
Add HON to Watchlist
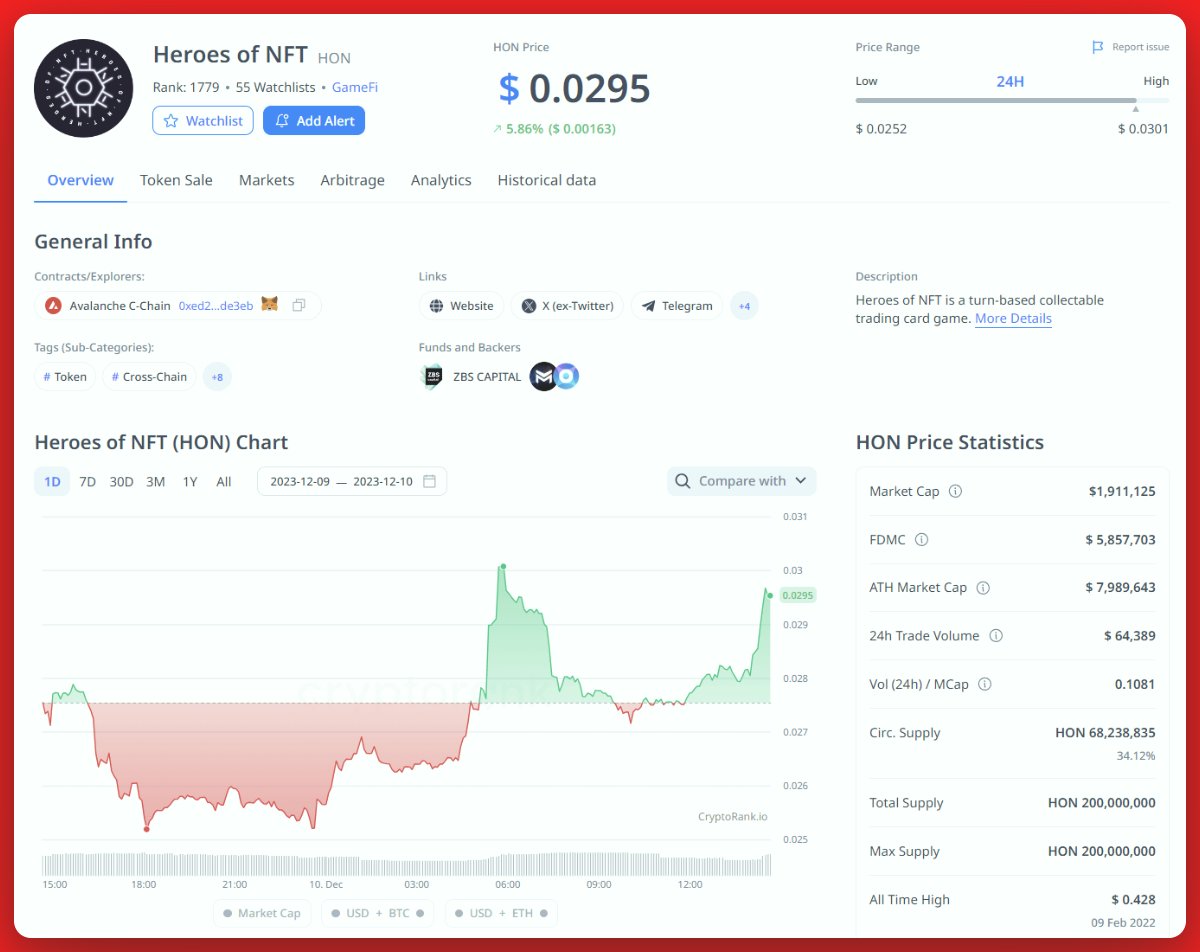click(x=203, y=121)
